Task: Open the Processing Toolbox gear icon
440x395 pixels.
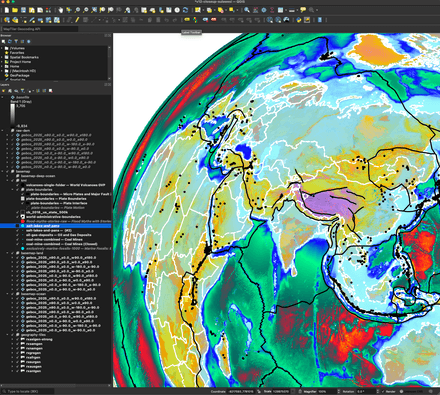Action: 264,10
